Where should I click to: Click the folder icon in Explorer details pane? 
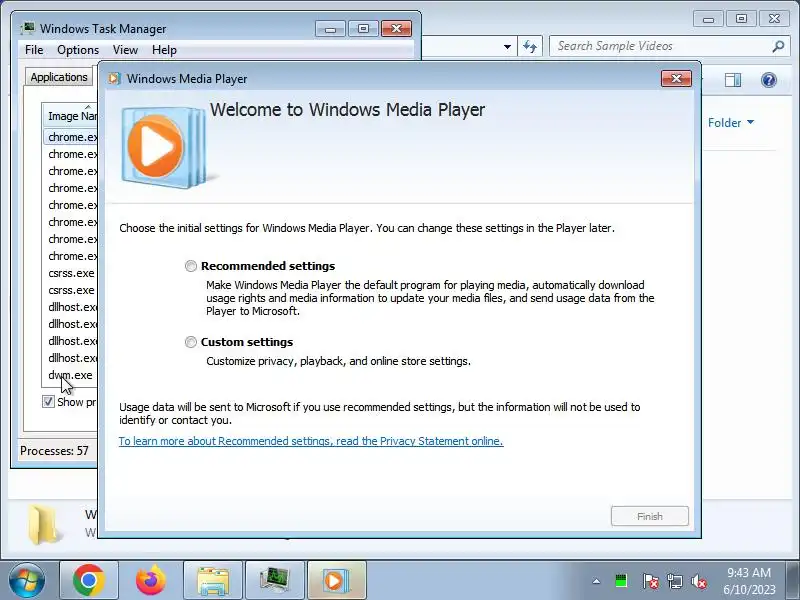pyautogui.click(x=43, y=524)
